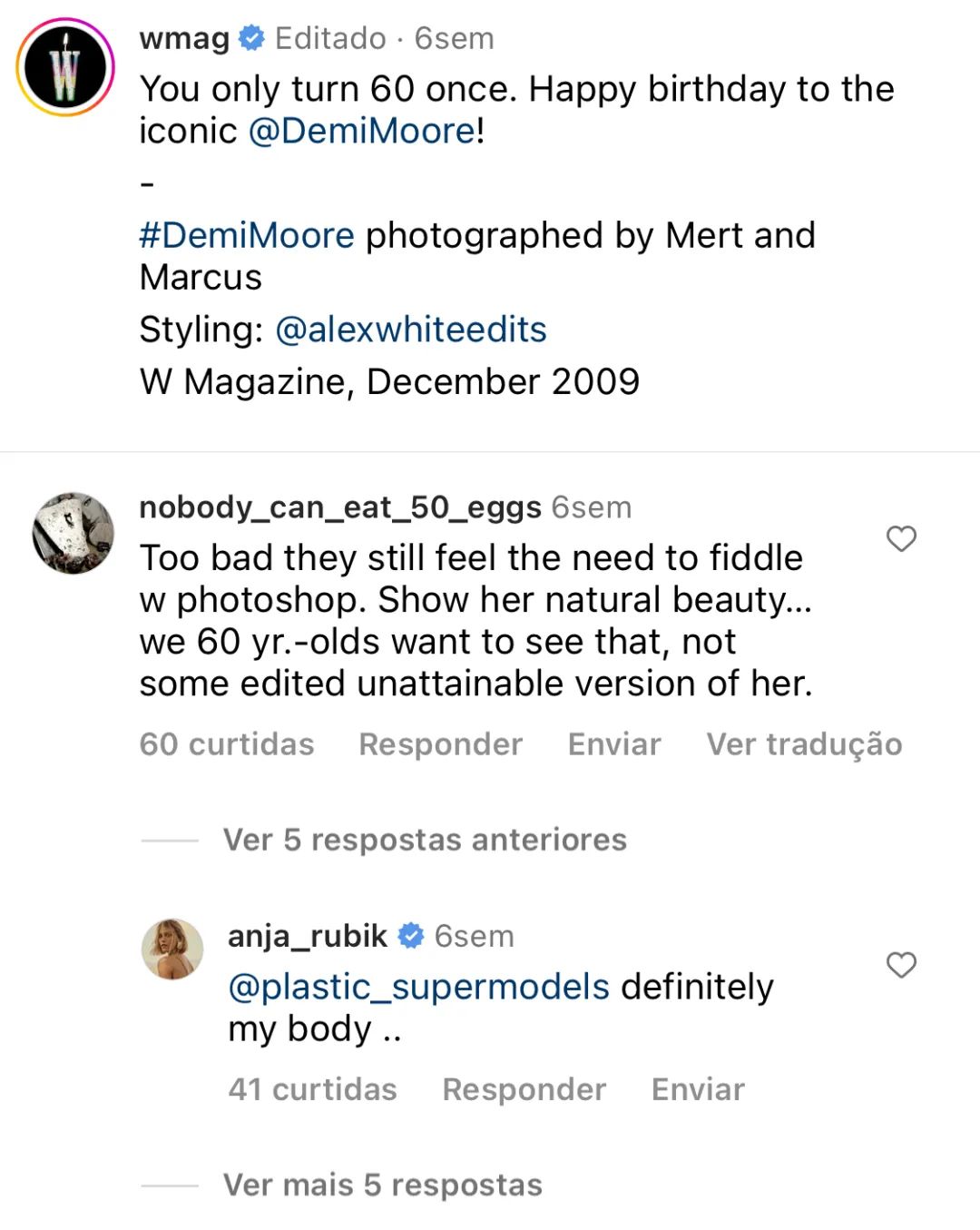The height and width of the screenshot is (1230, 980).
Task: Send the nobody_can_eat_50_eggs comment via Enviar
Action: [x=614, y=744]
